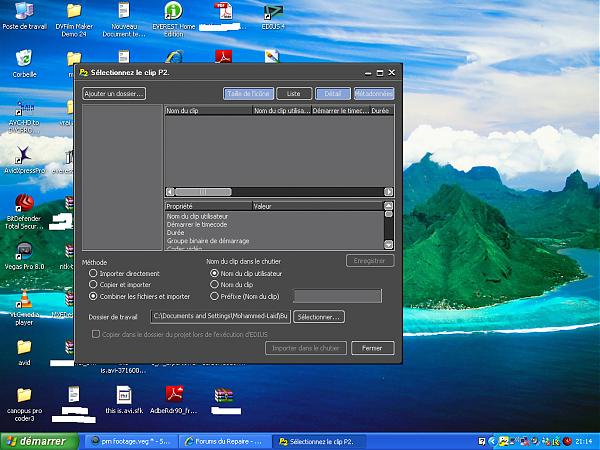Image resolution: width=600 pixels, height=450 pixels.
Task: Sort by Démarrer le timecode column header
Action: click(x=341, y=111)
